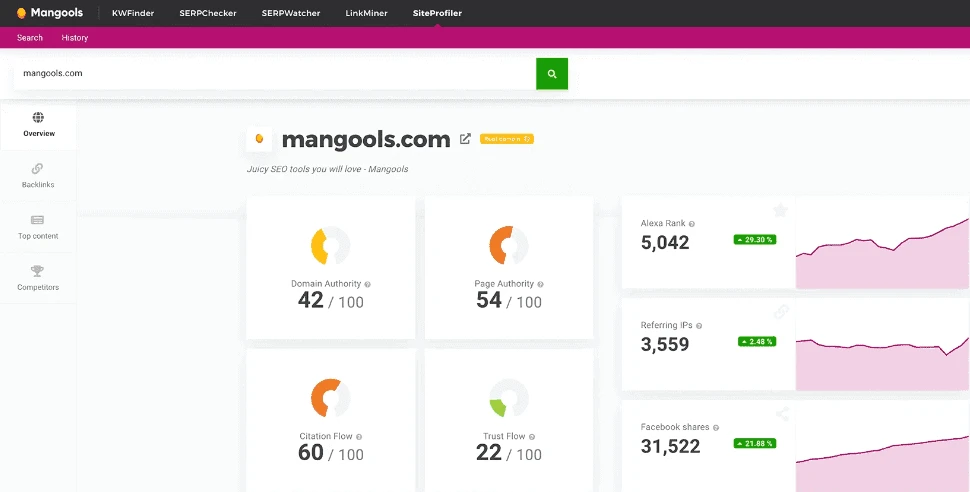Click the Trust Flow donut gauge
This screenshot has height=492, width=970.
click(509, 398)
